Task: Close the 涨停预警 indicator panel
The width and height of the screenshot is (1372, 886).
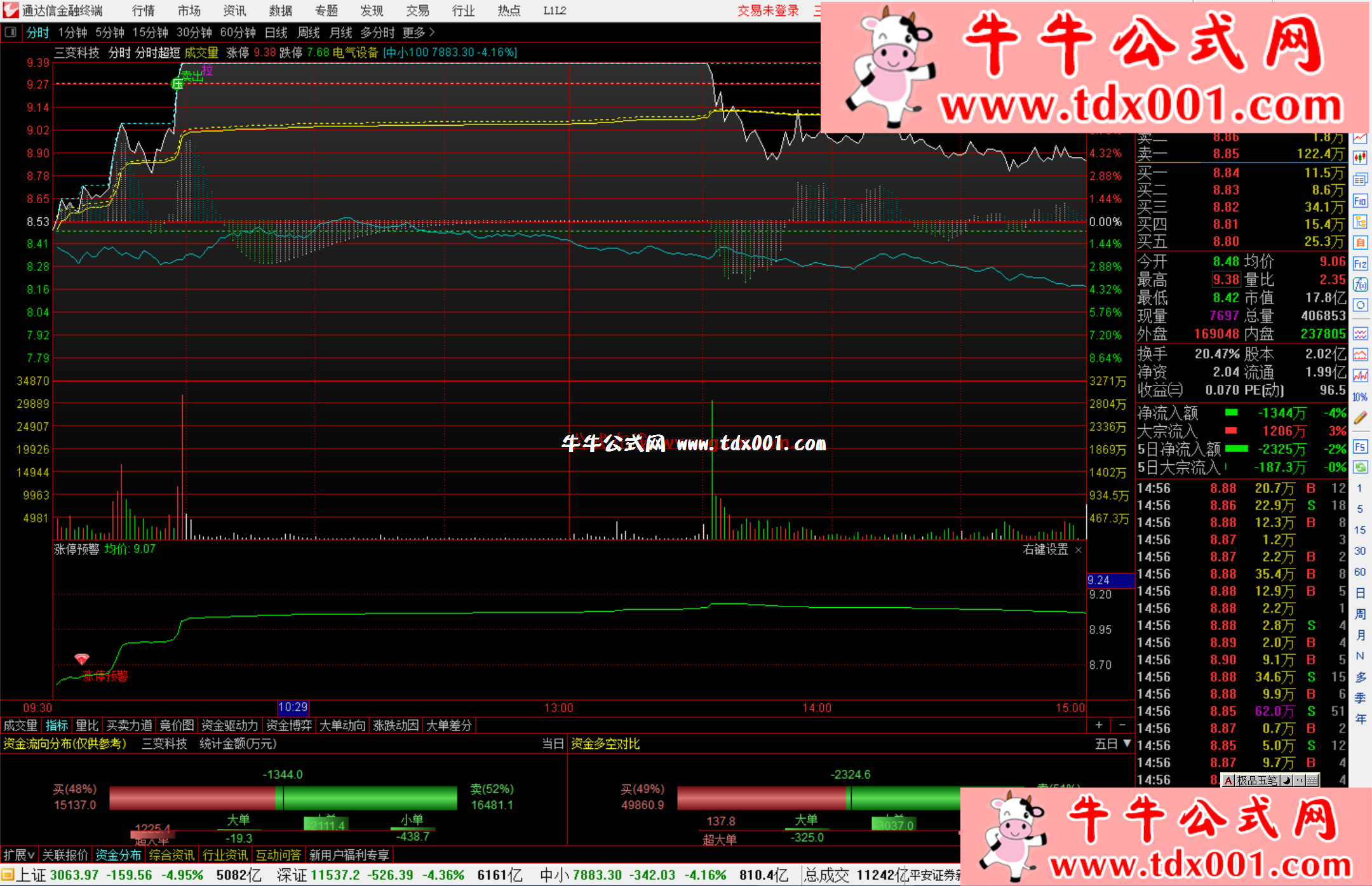Action: pyautogui.click(x=1078, y=550)
